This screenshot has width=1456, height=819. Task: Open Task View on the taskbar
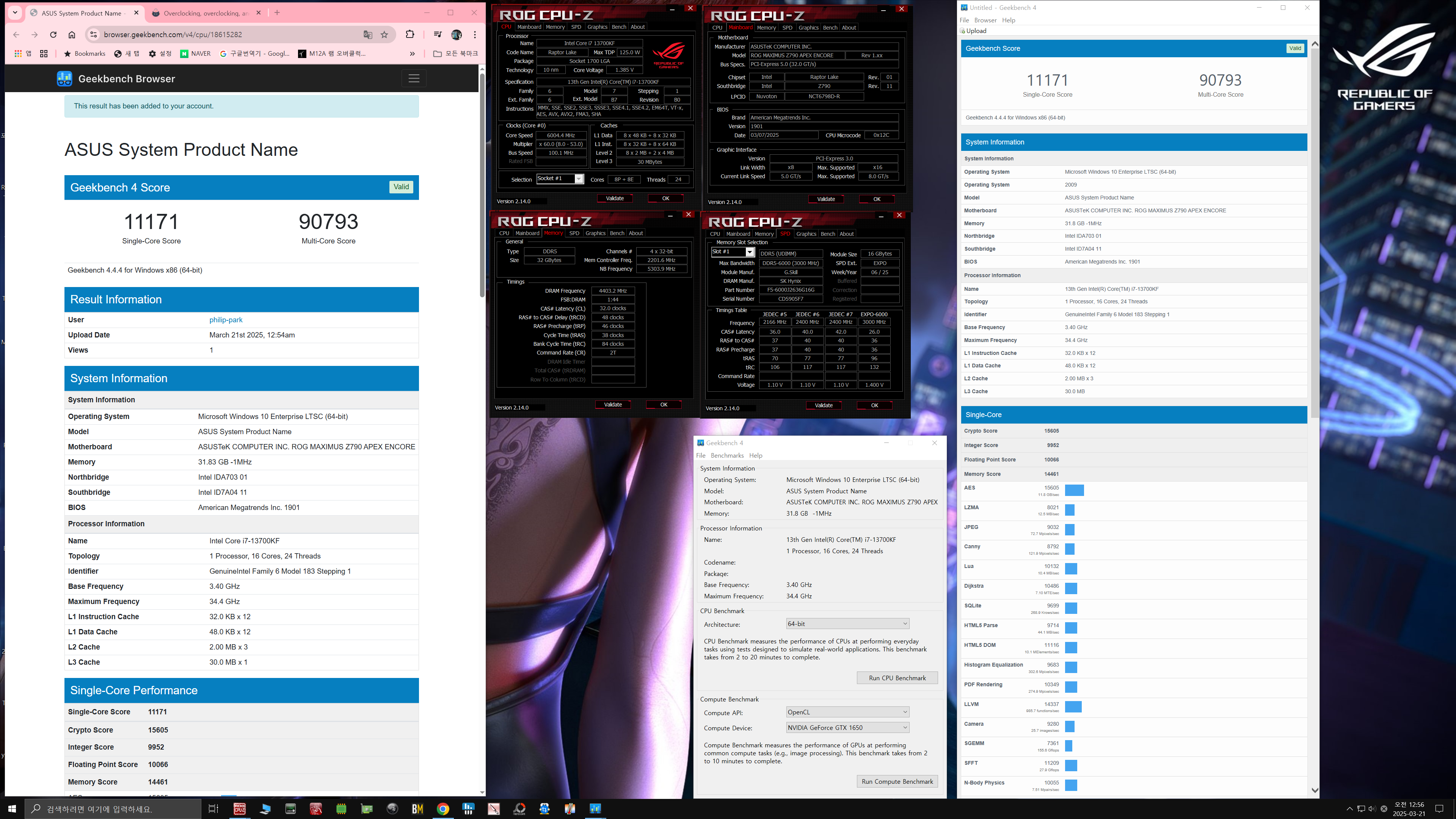point(213,809)
